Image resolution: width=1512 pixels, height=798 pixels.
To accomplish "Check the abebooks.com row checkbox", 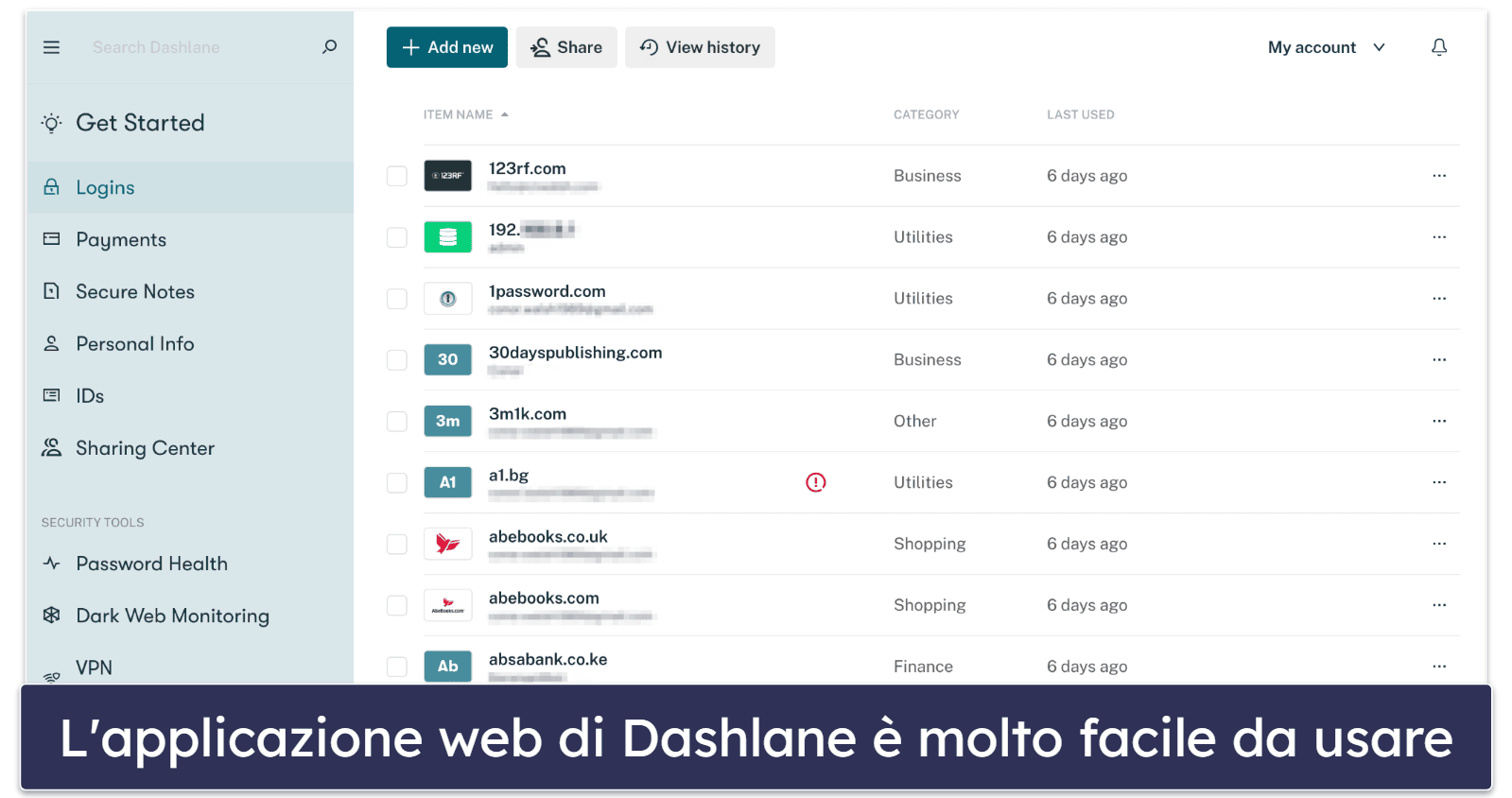I will coord(397,605).
